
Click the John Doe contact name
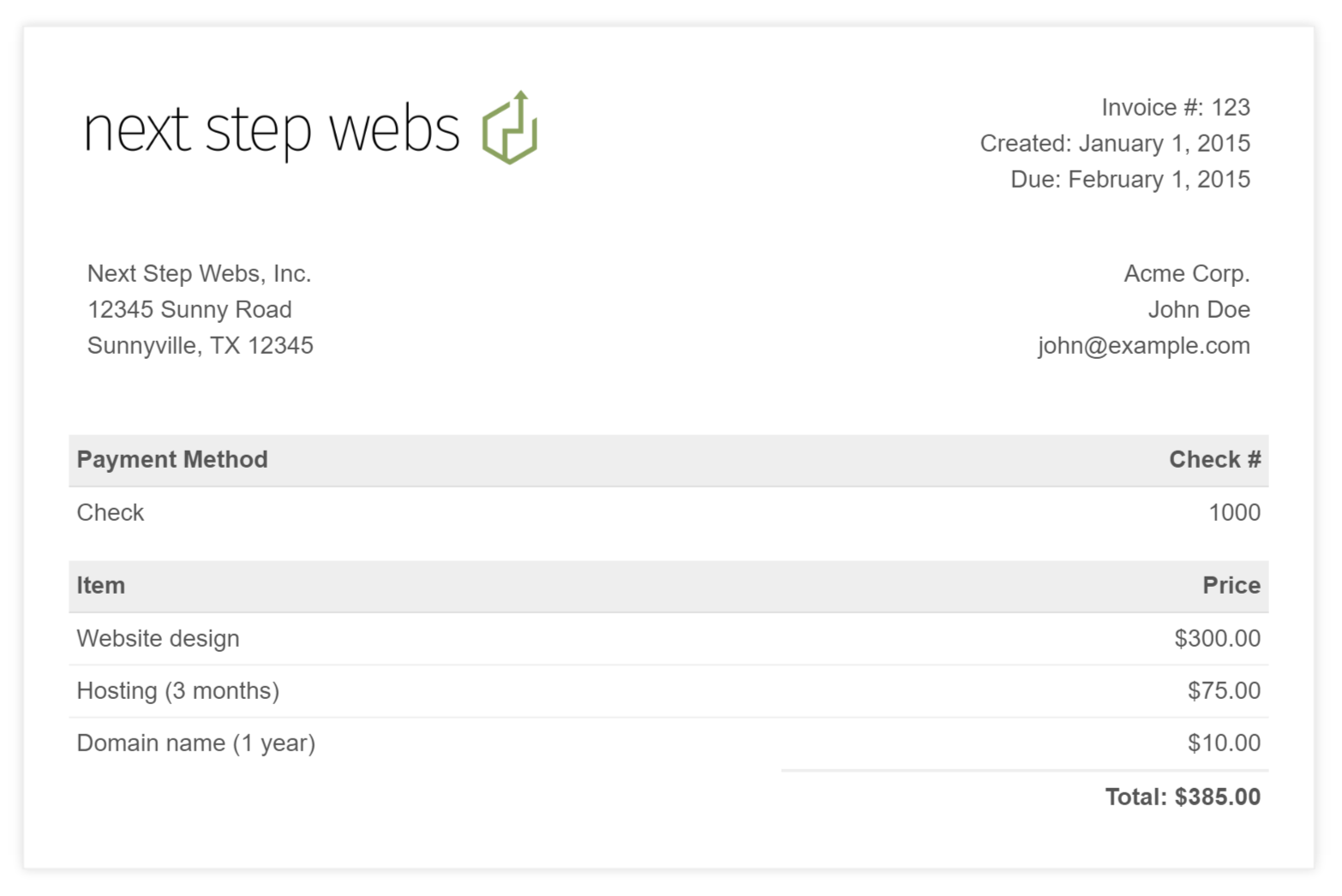click(x=1198, y=309)
